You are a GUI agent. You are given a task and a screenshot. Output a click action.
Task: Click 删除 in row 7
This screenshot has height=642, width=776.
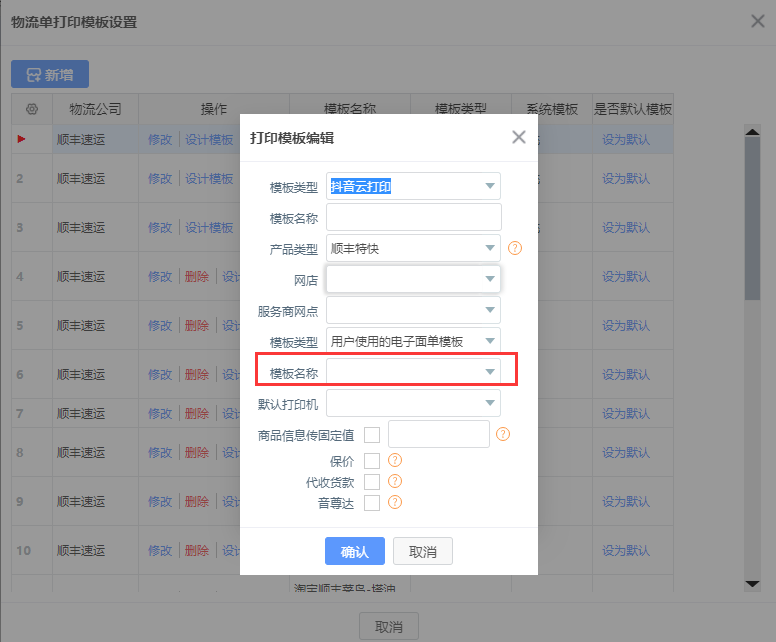click(197, 413)
